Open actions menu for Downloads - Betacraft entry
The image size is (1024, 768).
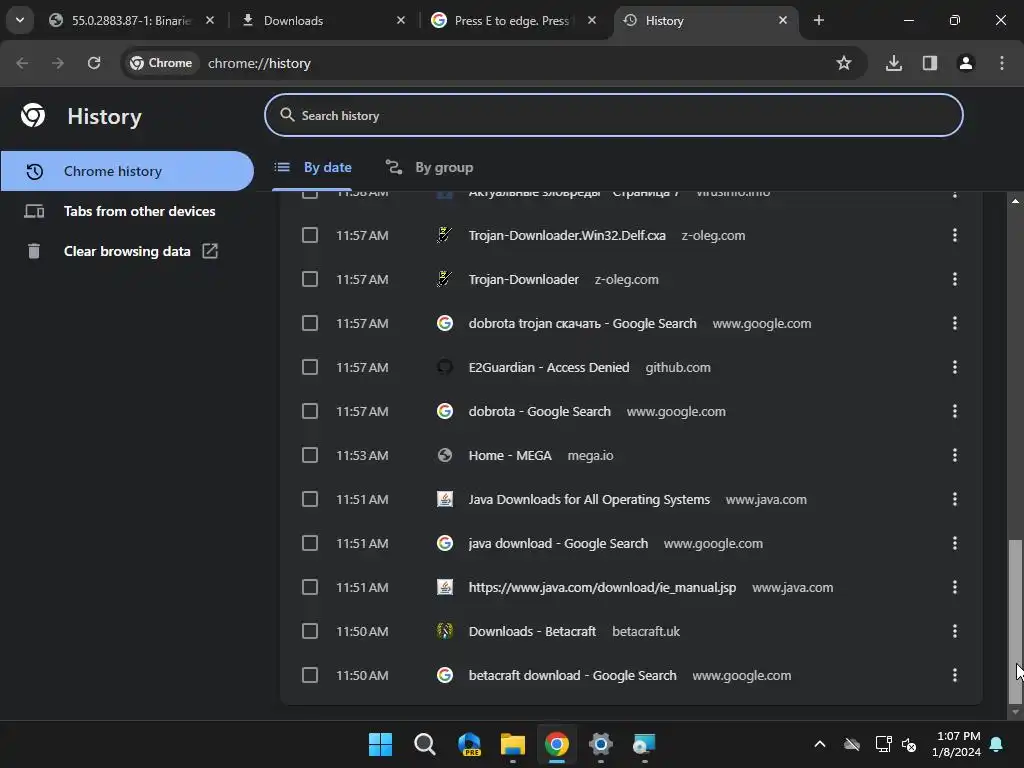955,632
